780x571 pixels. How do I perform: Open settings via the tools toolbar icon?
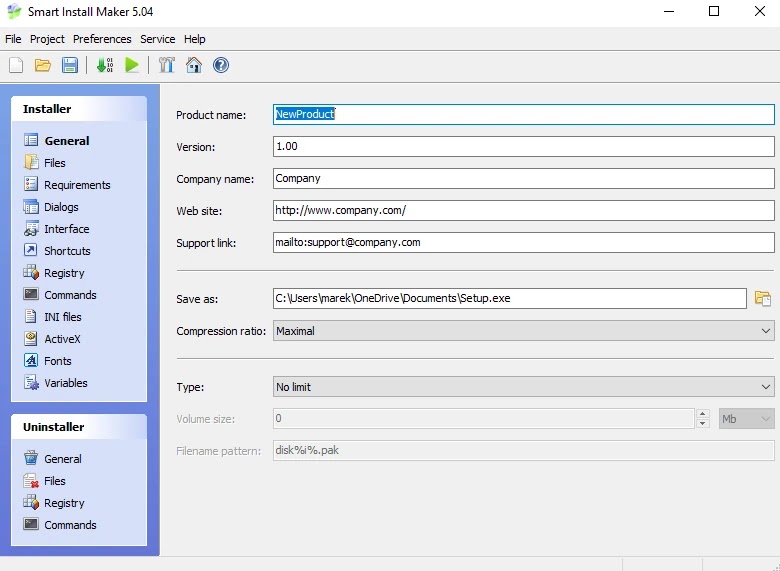click(167, 65)
